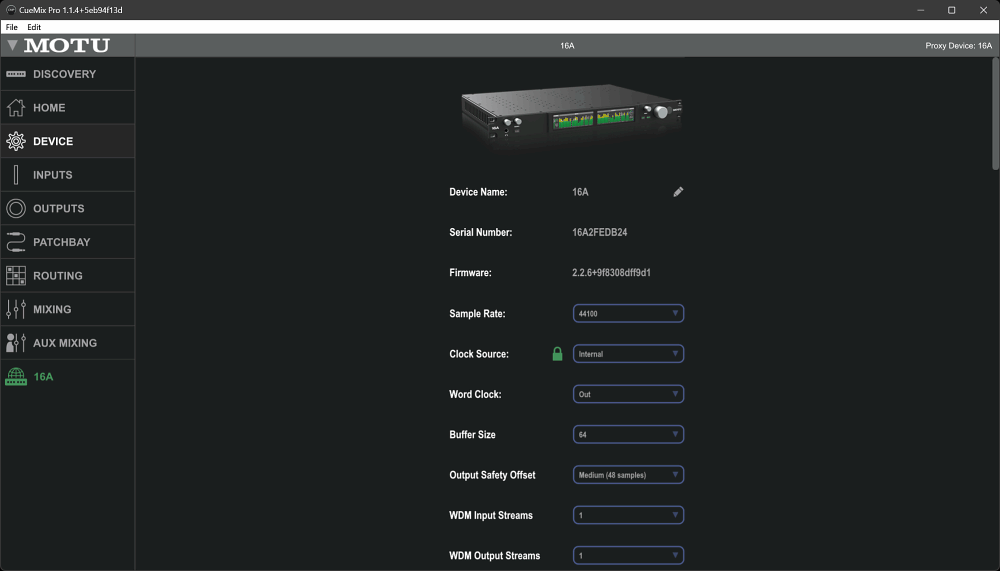
Task: Click the 16A device rack image
Action: (x=571, y=117)
